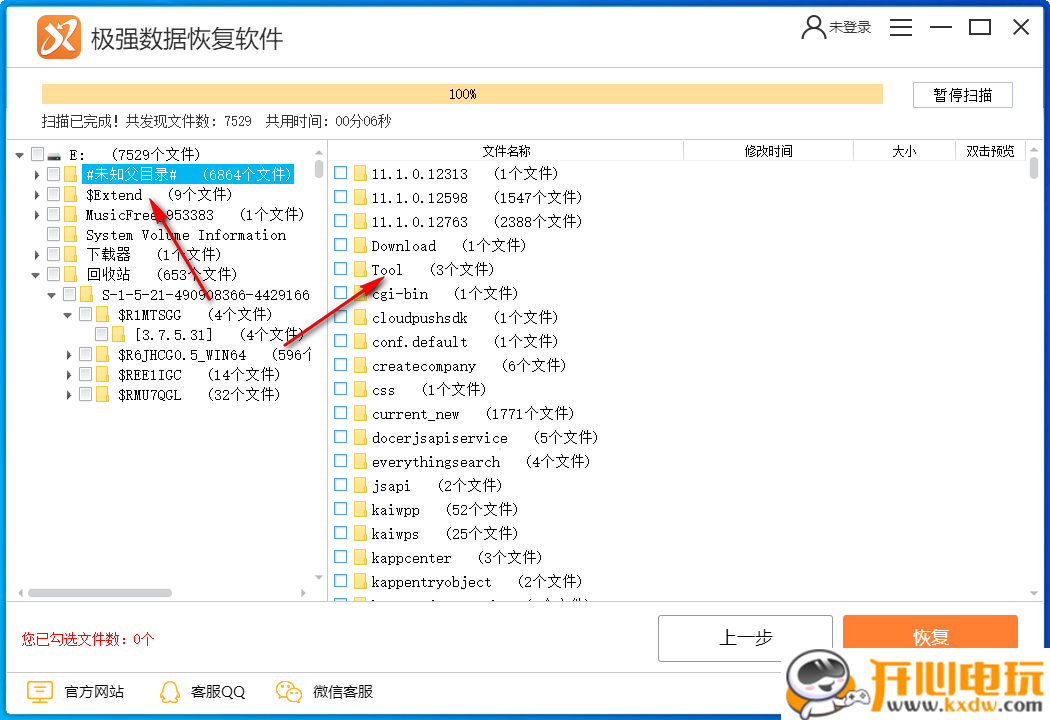Open the 客服QQ link

[218, 692]
